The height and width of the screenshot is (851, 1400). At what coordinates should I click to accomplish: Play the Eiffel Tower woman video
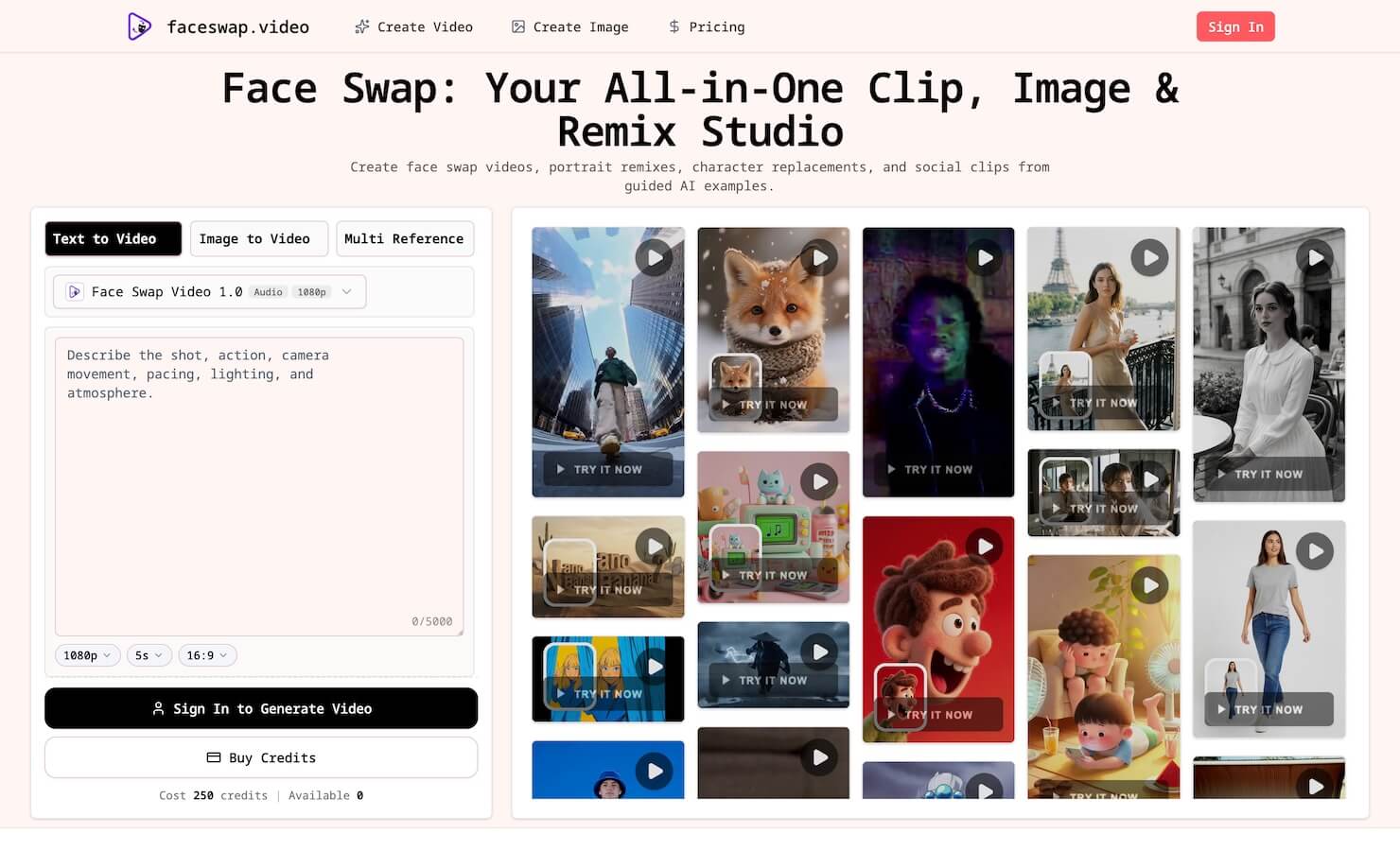tap(1149, 257)
